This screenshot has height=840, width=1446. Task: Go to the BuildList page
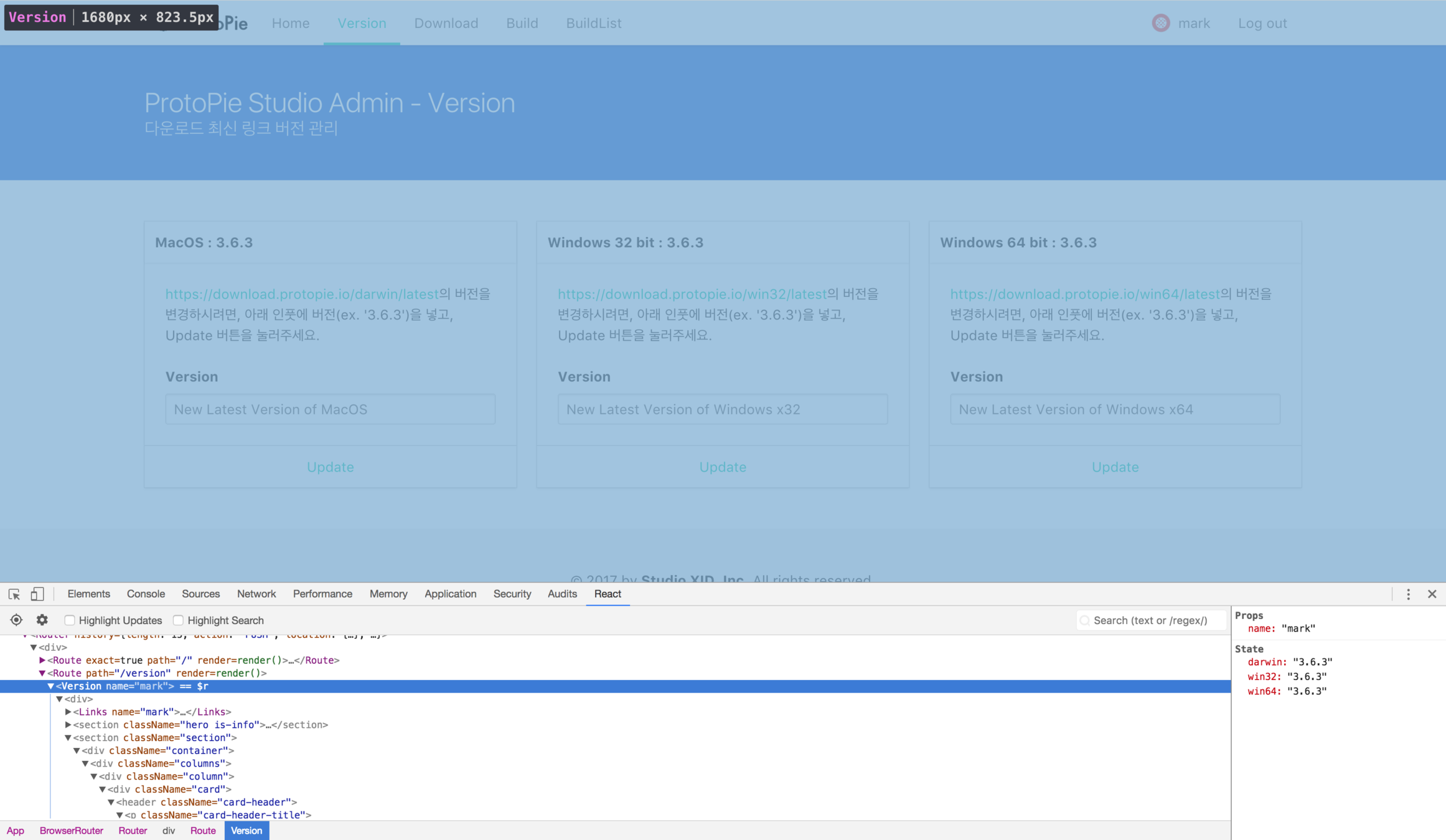click(593, 23)
